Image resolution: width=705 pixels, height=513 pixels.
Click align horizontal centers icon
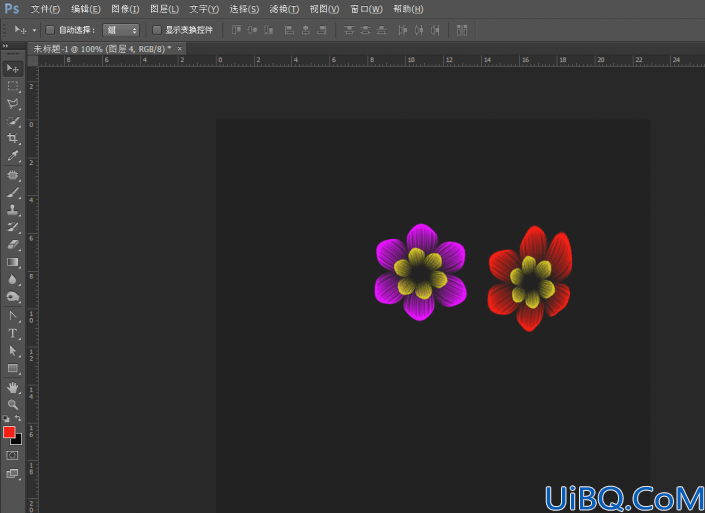click(306, 30)
